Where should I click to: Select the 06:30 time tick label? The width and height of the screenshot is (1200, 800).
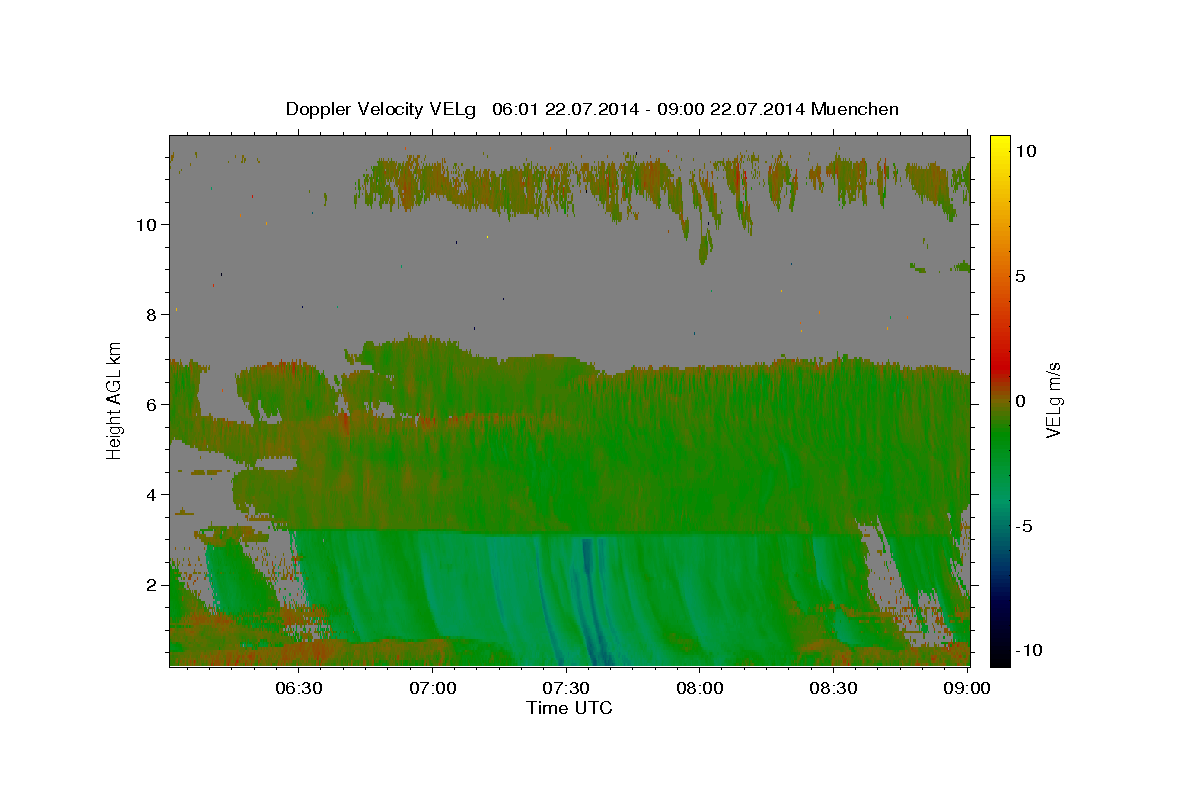[x=300, y=688]
